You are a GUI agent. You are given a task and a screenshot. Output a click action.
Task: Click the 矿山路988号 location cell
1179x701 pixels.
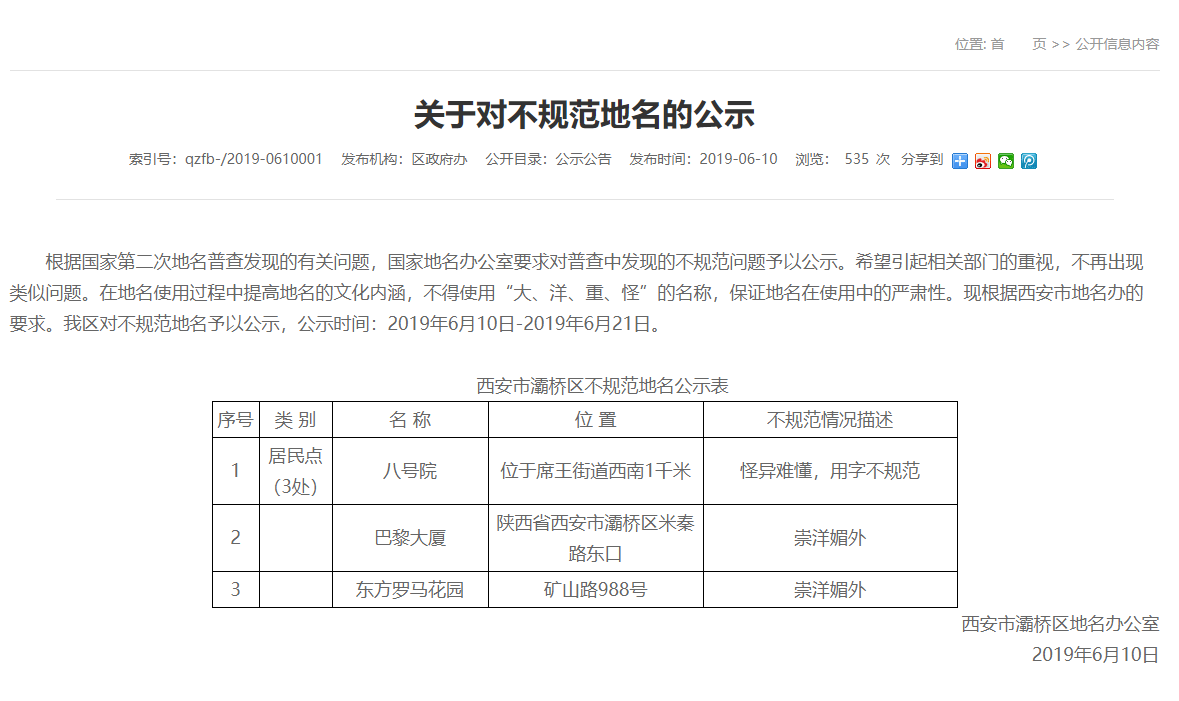click(x=595, y=590)
